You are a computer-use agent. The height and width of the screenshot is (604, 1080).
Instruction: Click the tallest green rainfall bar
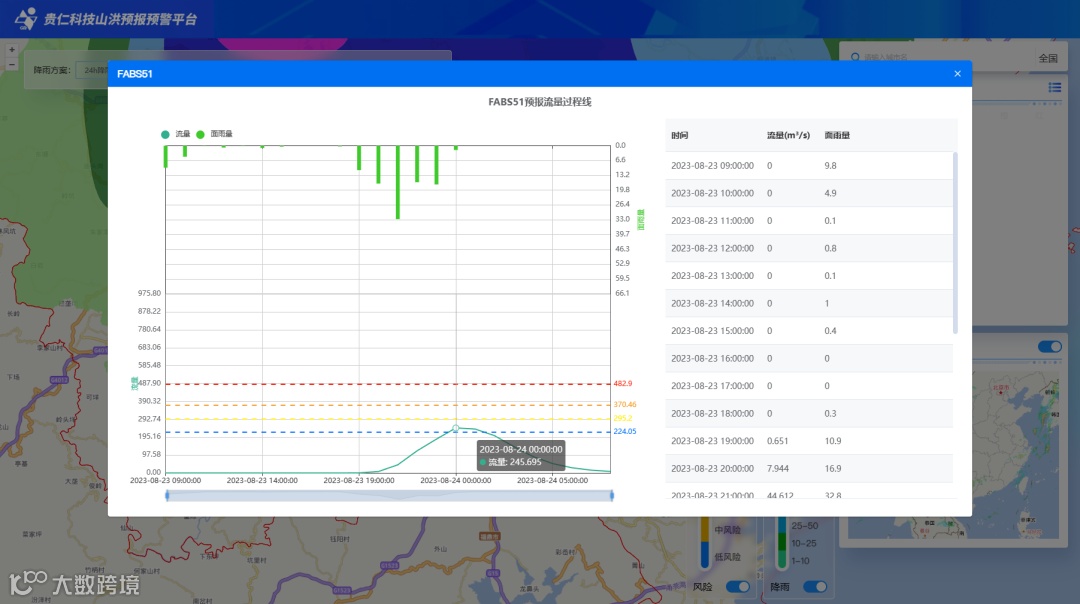(397, 183)
